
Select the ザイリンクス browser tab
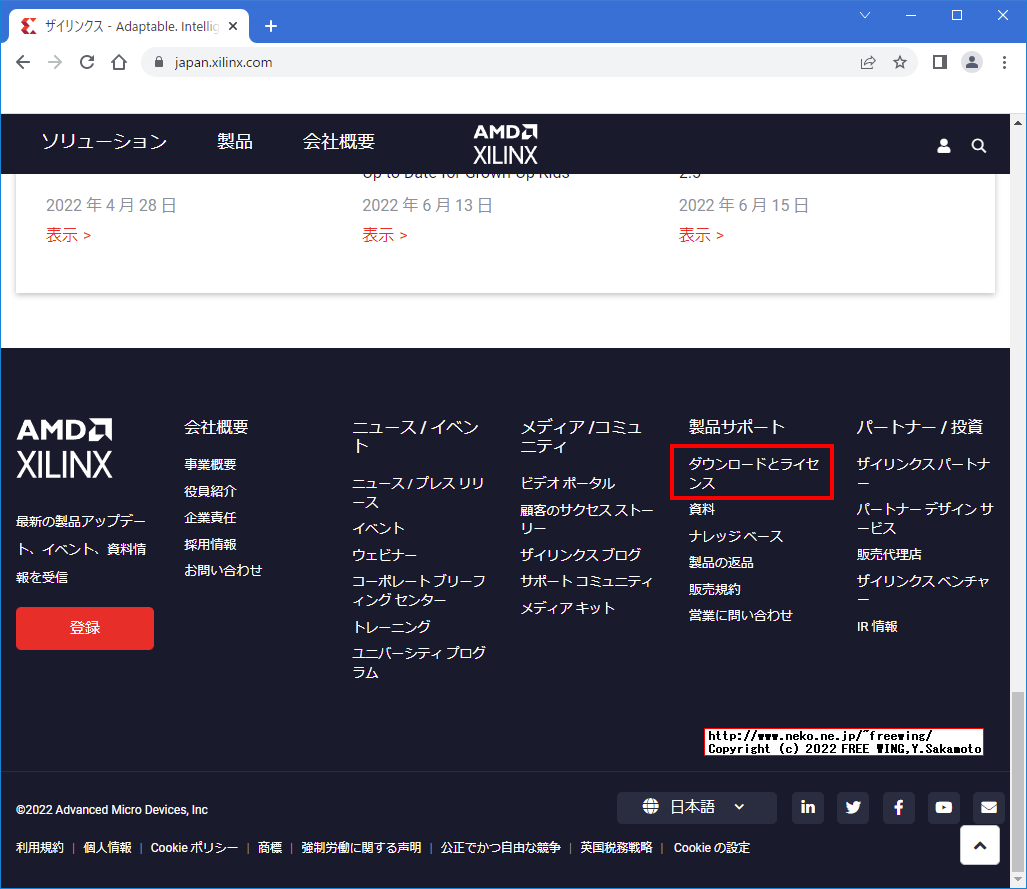coord(120,26)
